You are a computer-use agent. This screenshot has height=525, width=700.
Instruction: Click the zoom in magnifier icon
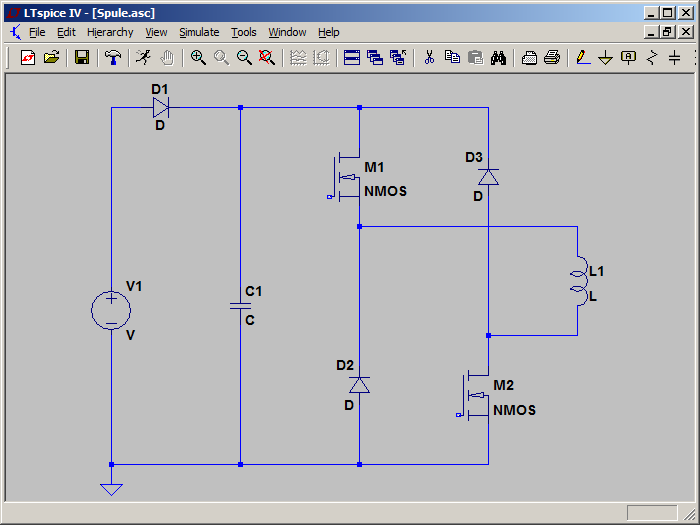[198, 57]
